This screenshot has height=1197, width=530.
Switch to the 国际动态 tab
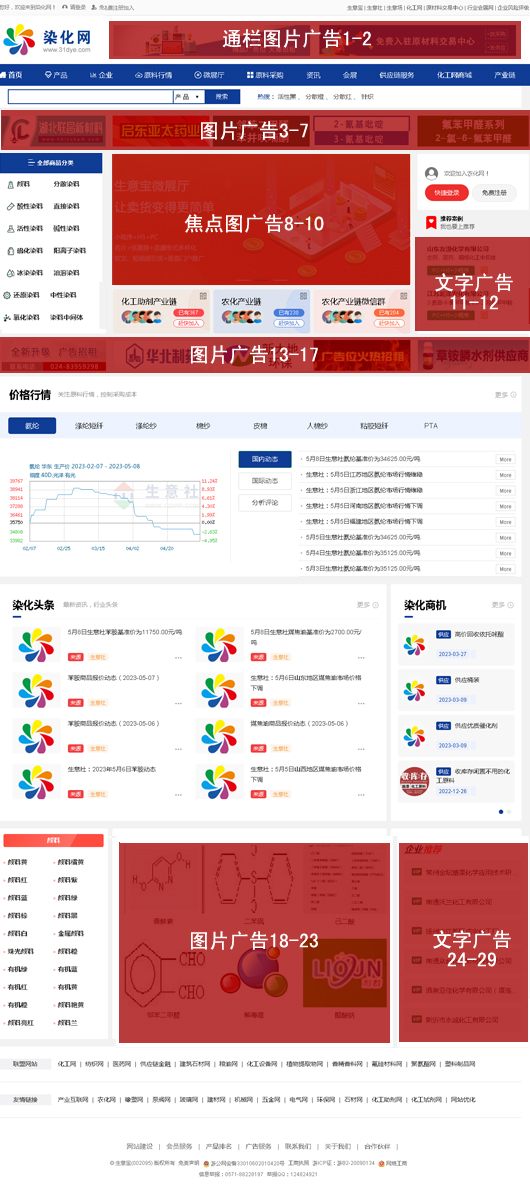pos(265,481)
